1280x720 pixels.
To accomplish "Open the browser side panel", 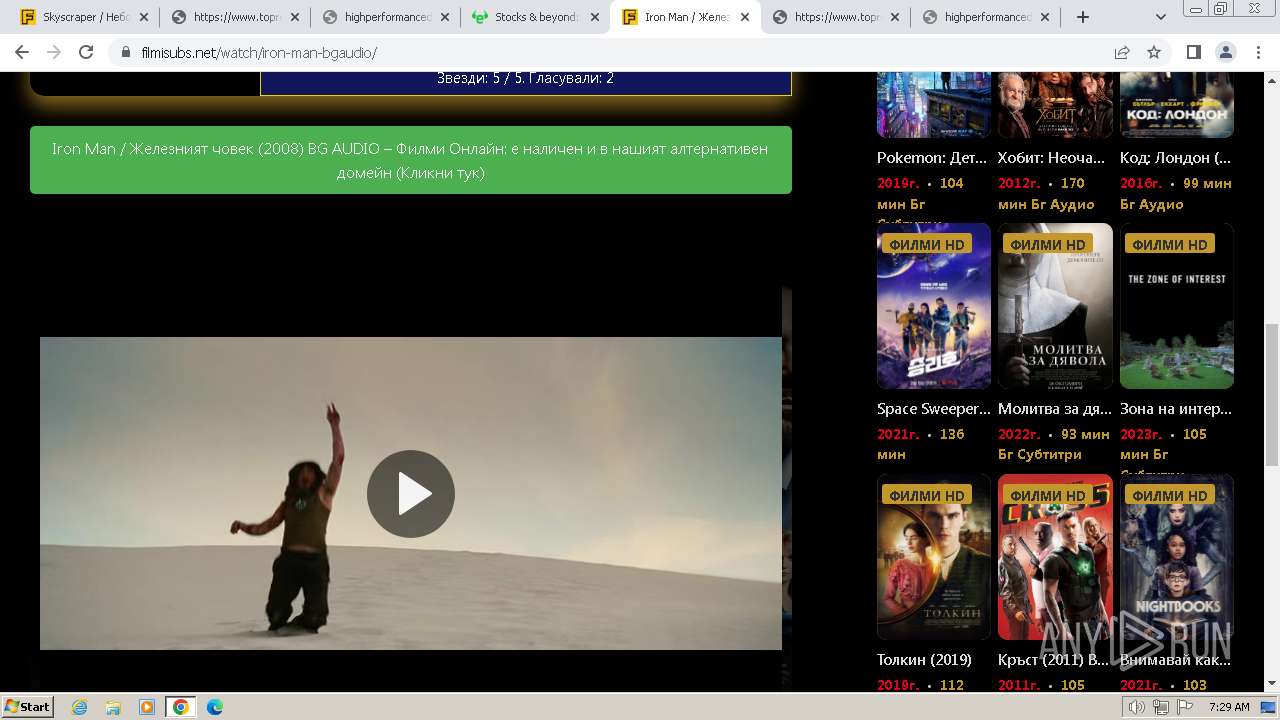I will [x=1194, y=52].
